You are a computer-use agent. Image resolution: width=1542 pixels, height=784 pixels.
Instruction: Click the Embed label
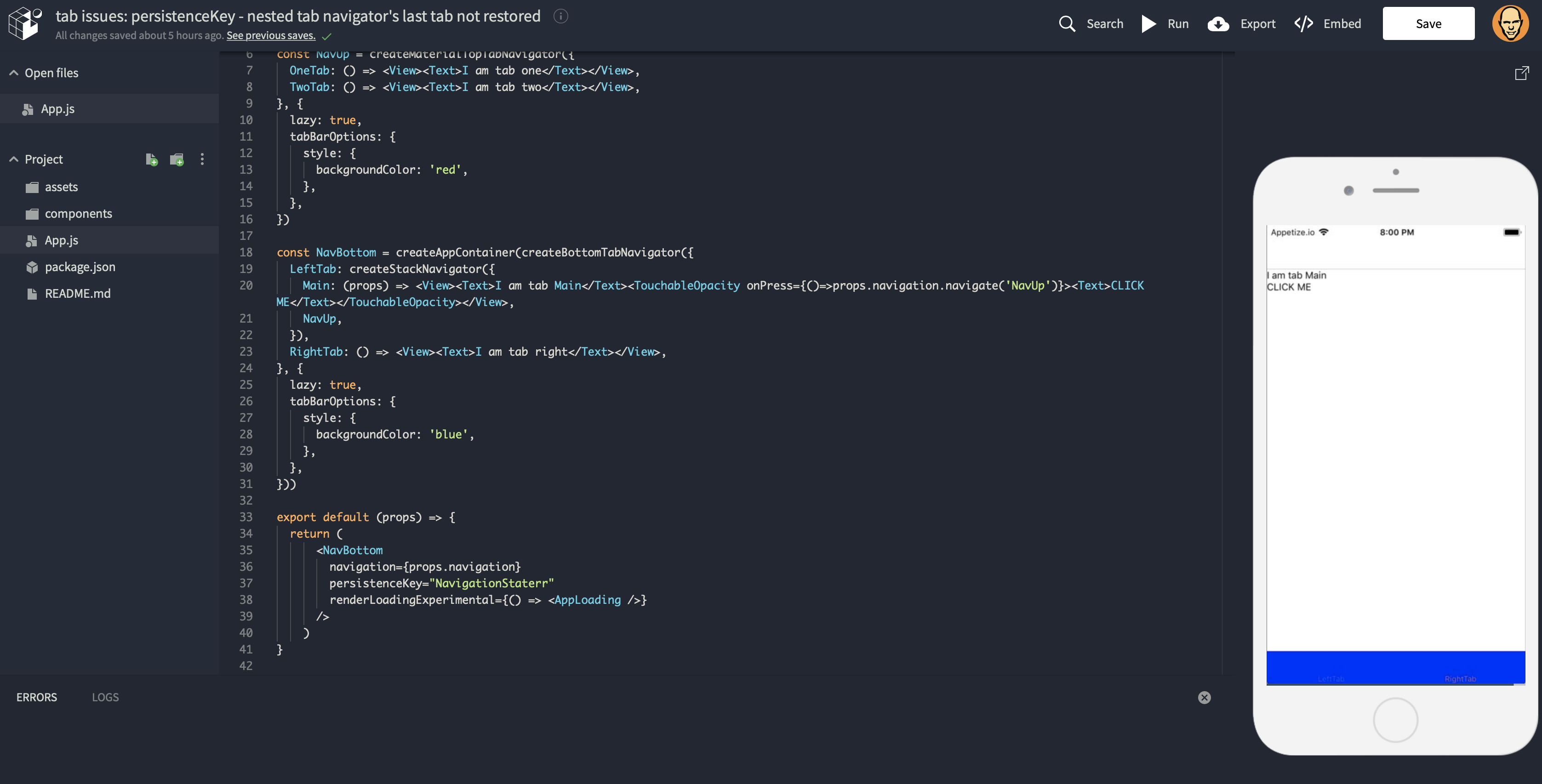(x=1342, y=23)
